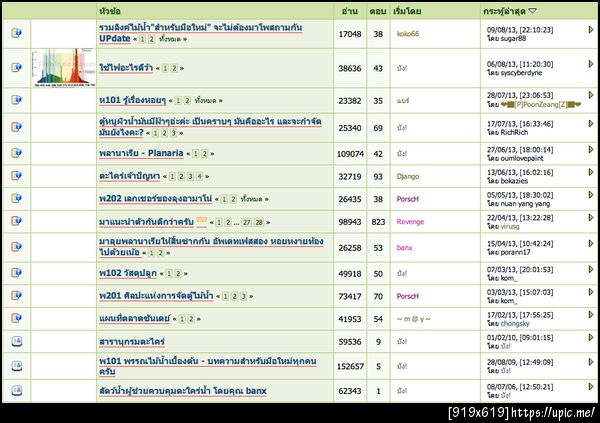Go to last post by porann17 arrow
Image resolution: width=600 pixels, height=423 pixels.
pos(591,243)
